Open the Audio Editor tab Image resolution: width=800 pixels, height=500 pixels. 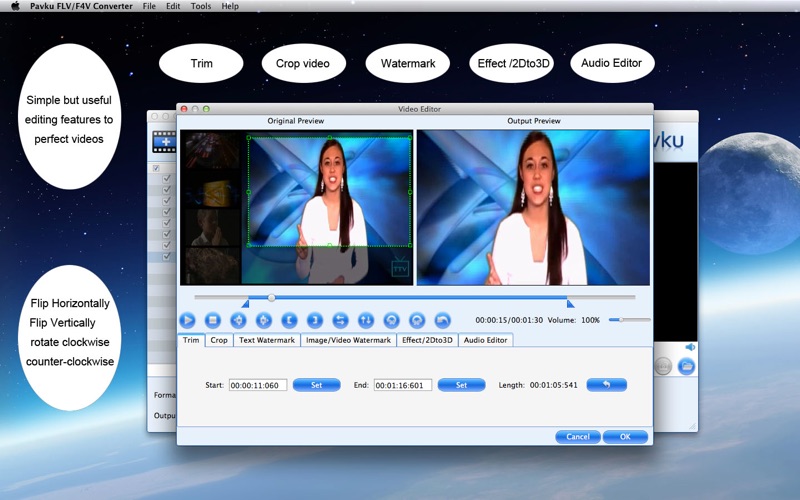(x=485, y=340)
